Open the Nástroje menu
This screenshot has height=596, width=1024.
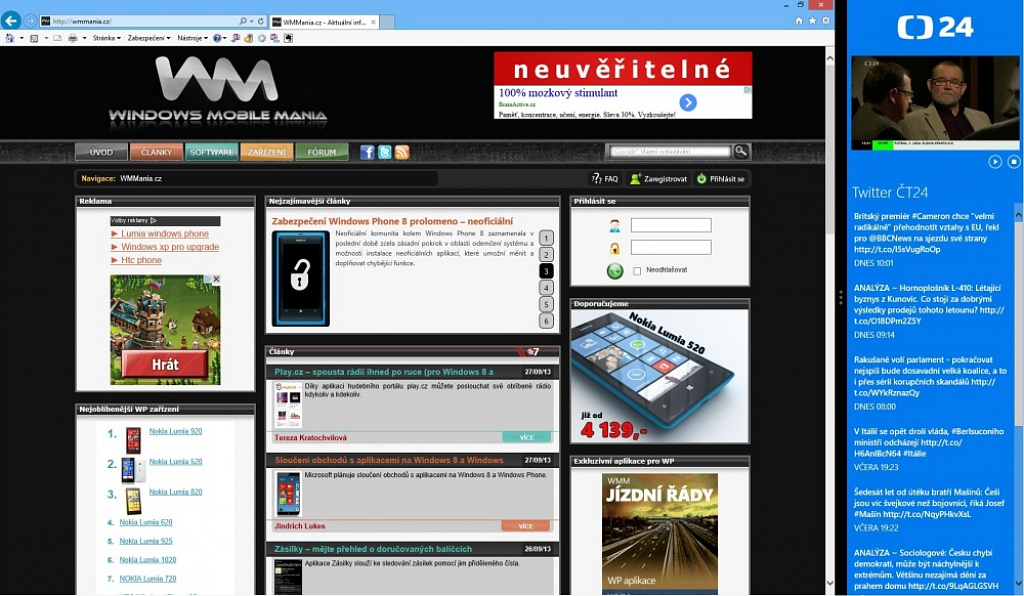click(193, 38)
